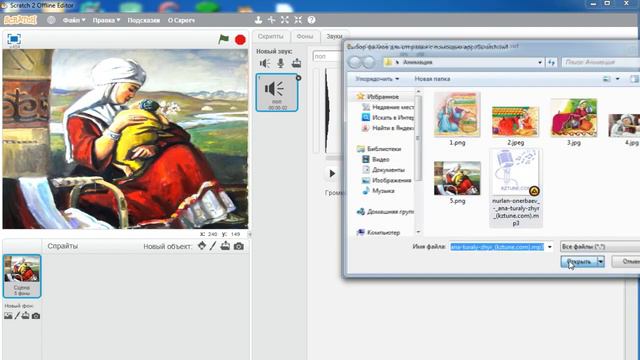The width and height of the screenshot is (640, 360).
Task: Open the Подсказки menu item
Action: pos(143,20)
